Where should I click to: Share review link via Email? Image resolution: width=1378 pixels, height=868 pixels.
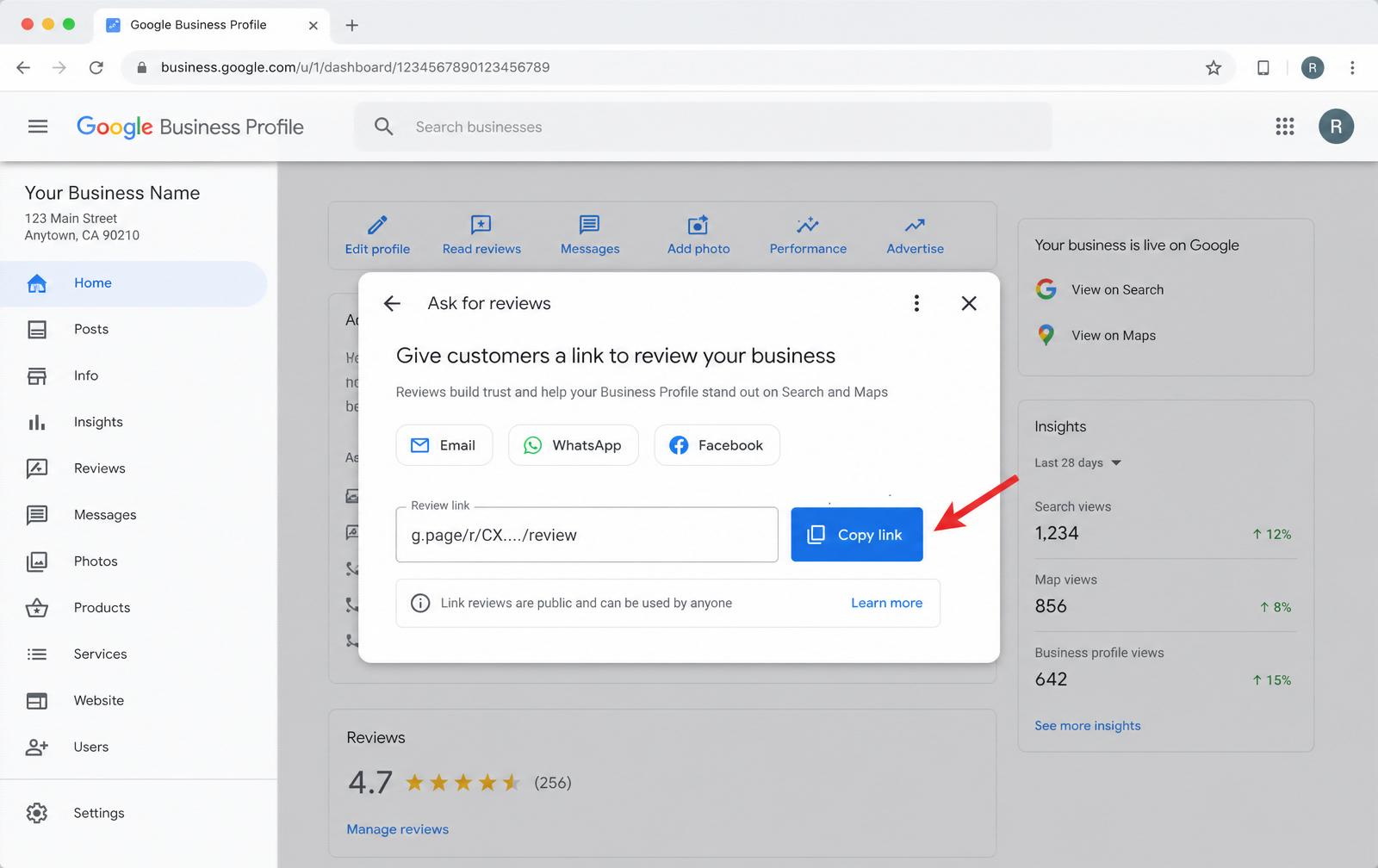tap(444, 445)
